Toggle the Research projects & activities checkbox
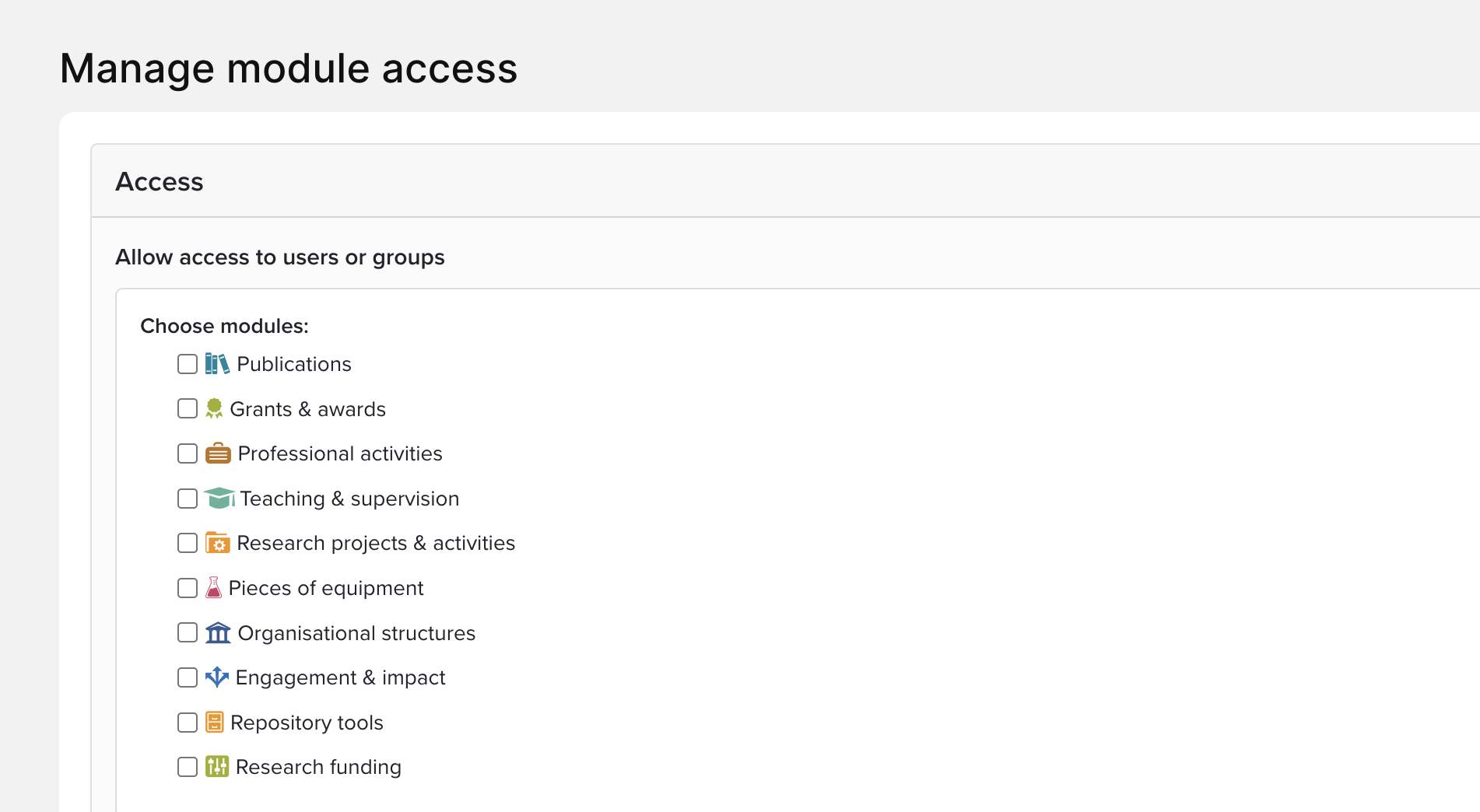 (x=188, y=543)
